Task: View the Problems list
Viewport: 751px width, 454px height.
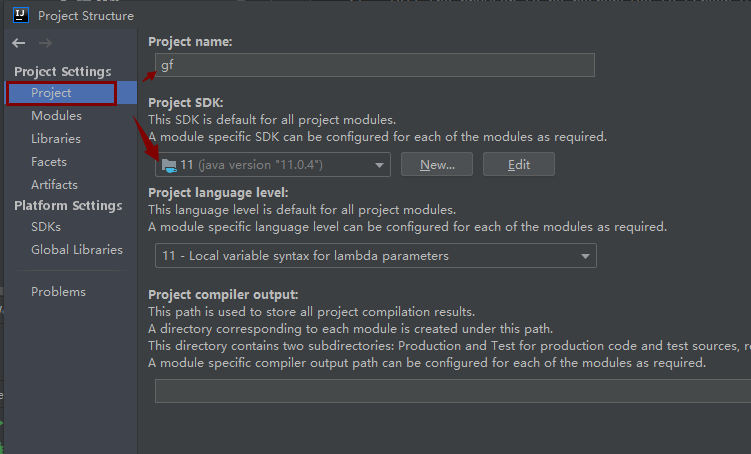Action: click(58, 292)
